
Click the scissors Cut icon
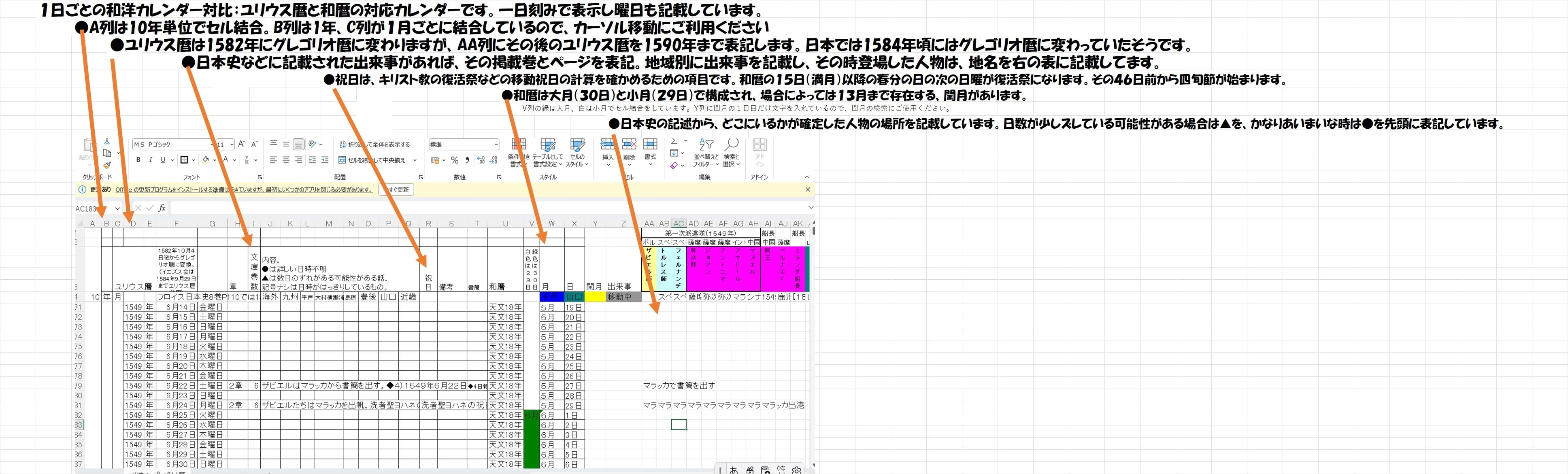point(107,142)
